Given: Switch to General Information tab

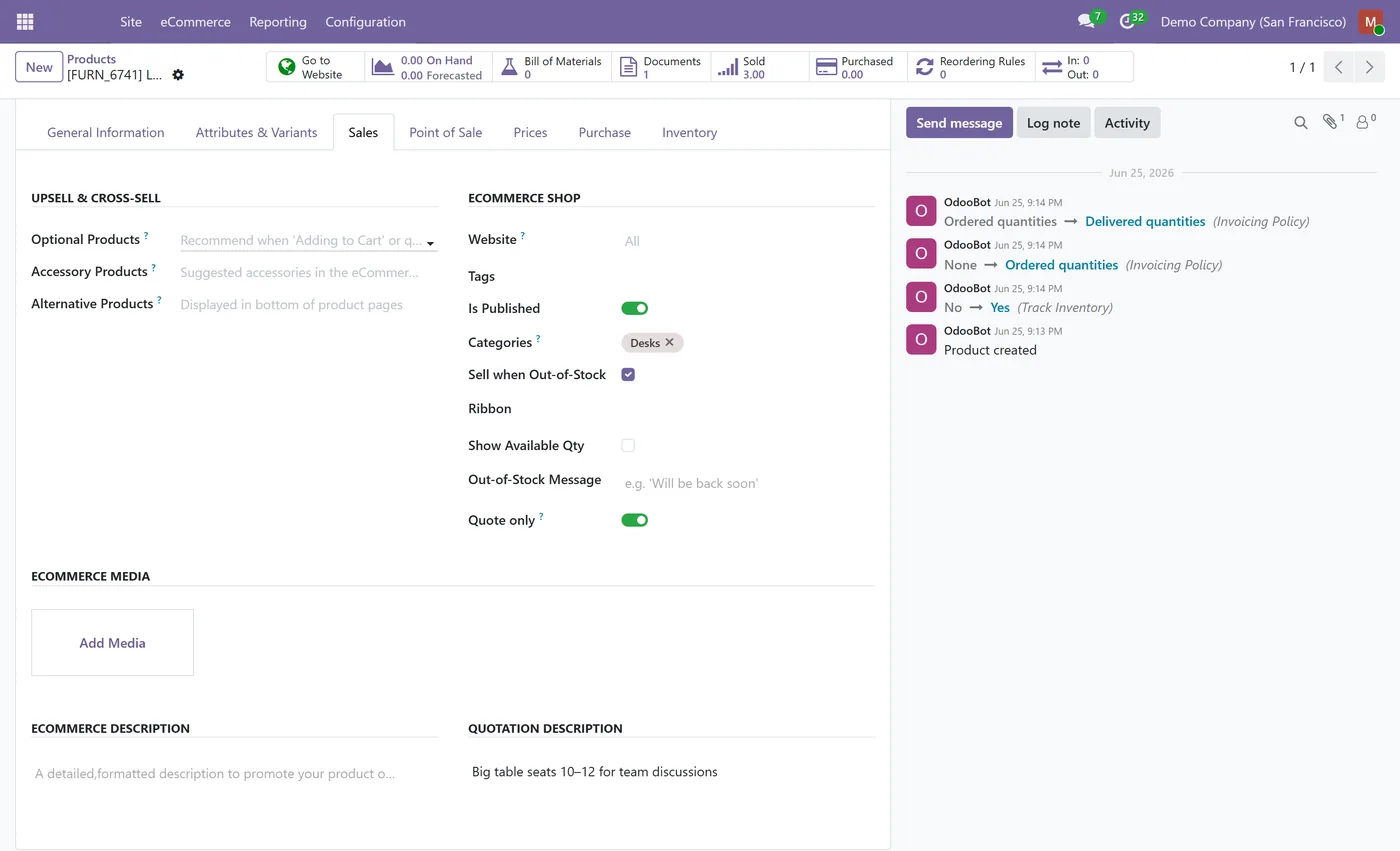Looking at the screenshot, I should tap(106, 132).
